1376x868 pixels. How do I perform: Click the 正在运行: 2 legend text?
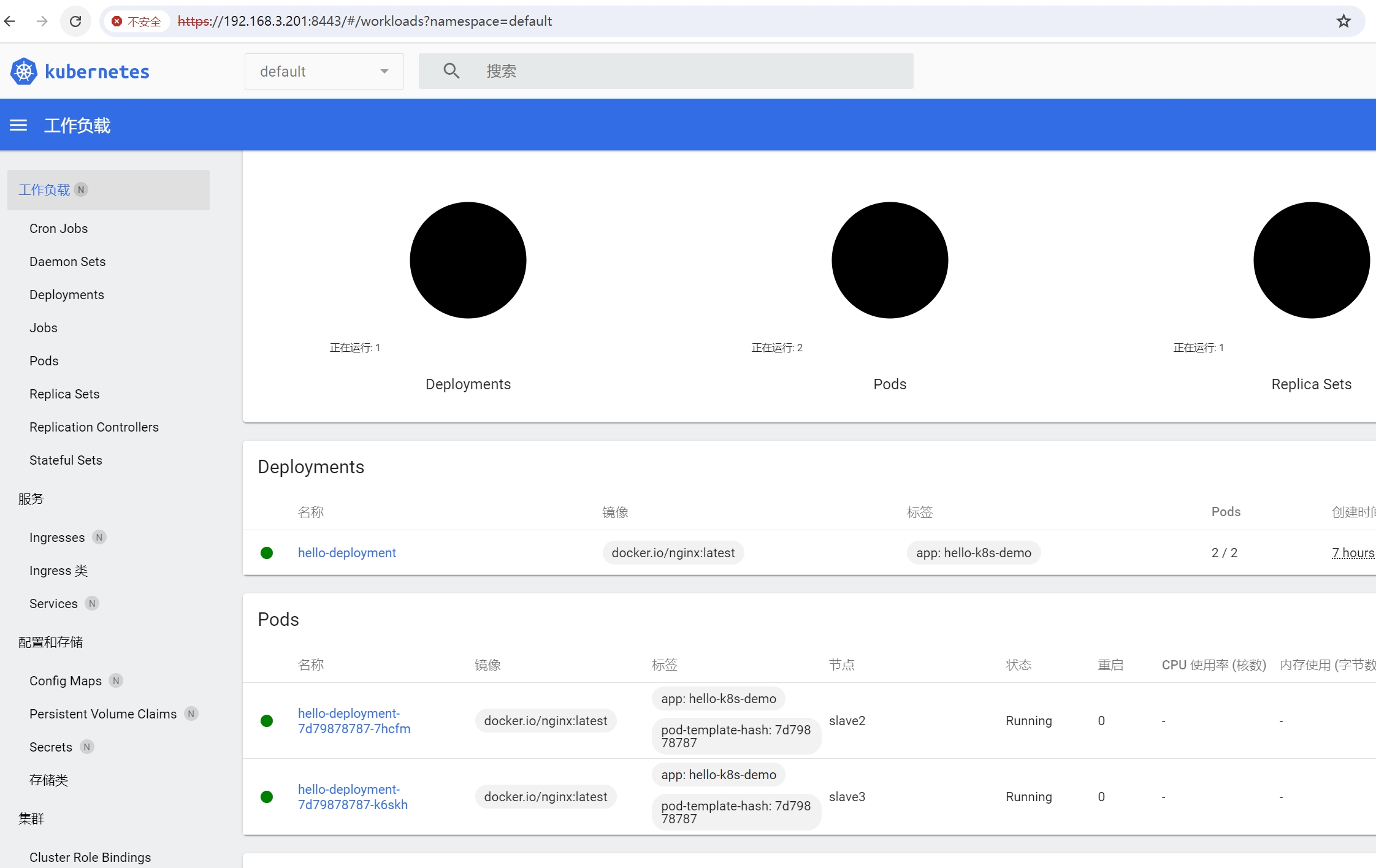[x=777, y=348]
